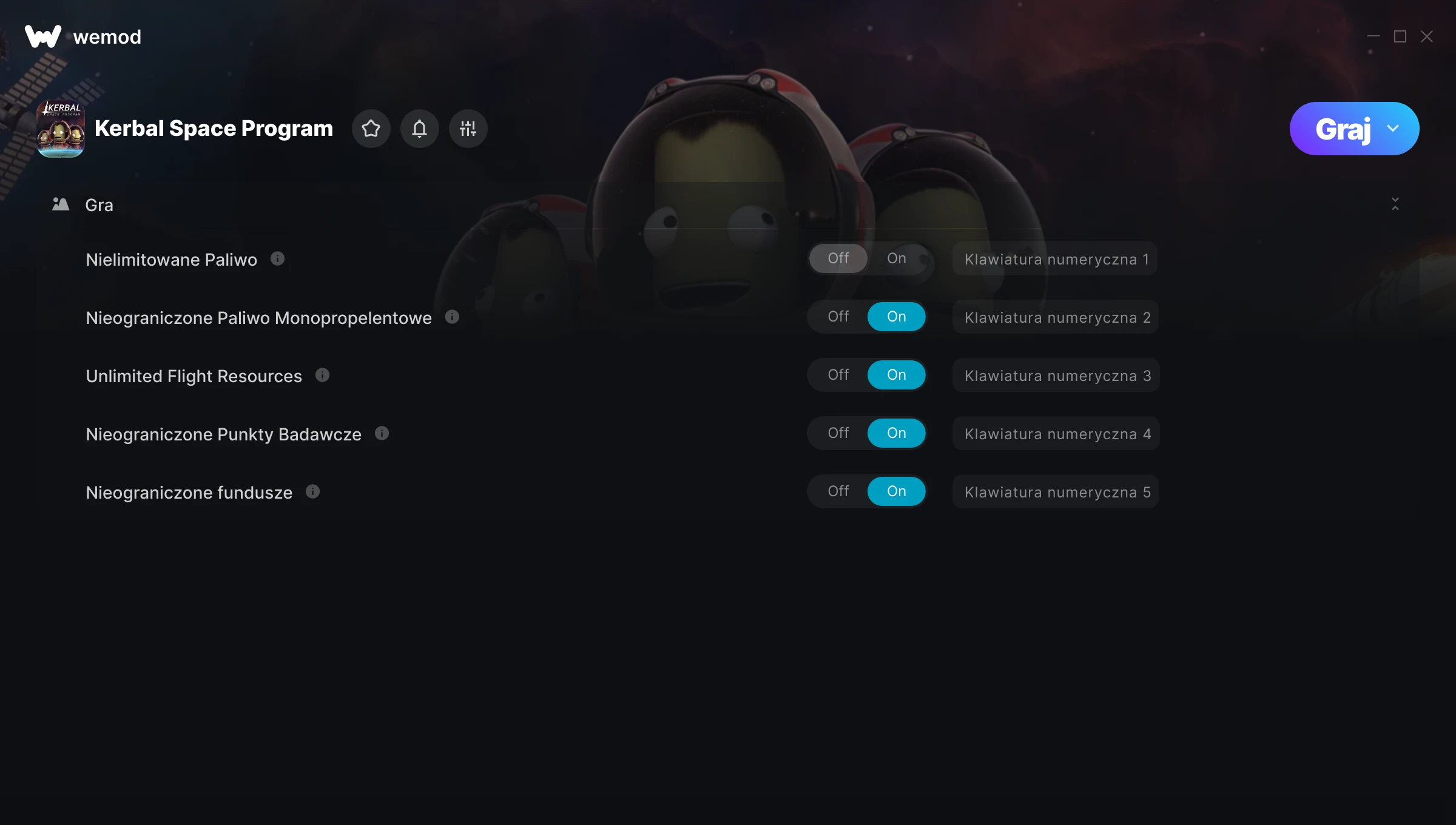Screen dimensions: 1456x825
Task: Edit hotkey Klawiatura numeryczna 4
Action: [1056, 434]
